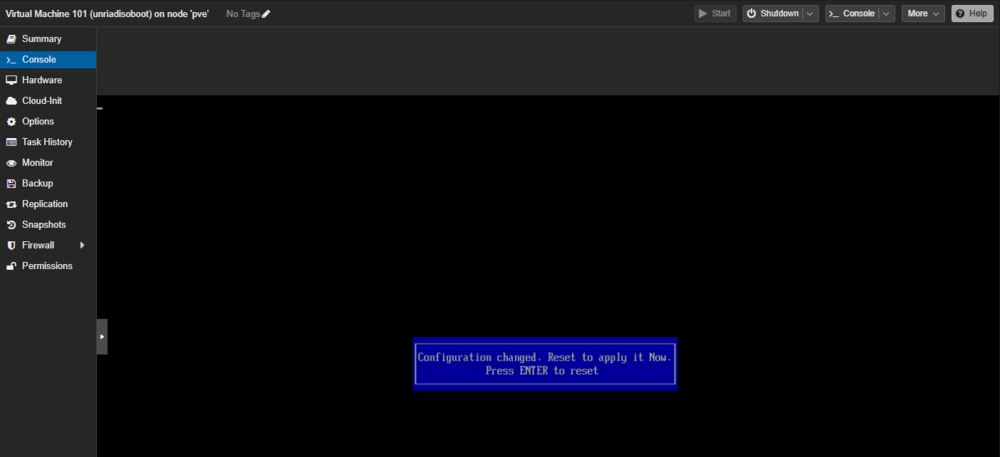The height and width of the screenshot is (457, 1000).
Task: Click the Permissions unlock icon
Action: (11, 266)
